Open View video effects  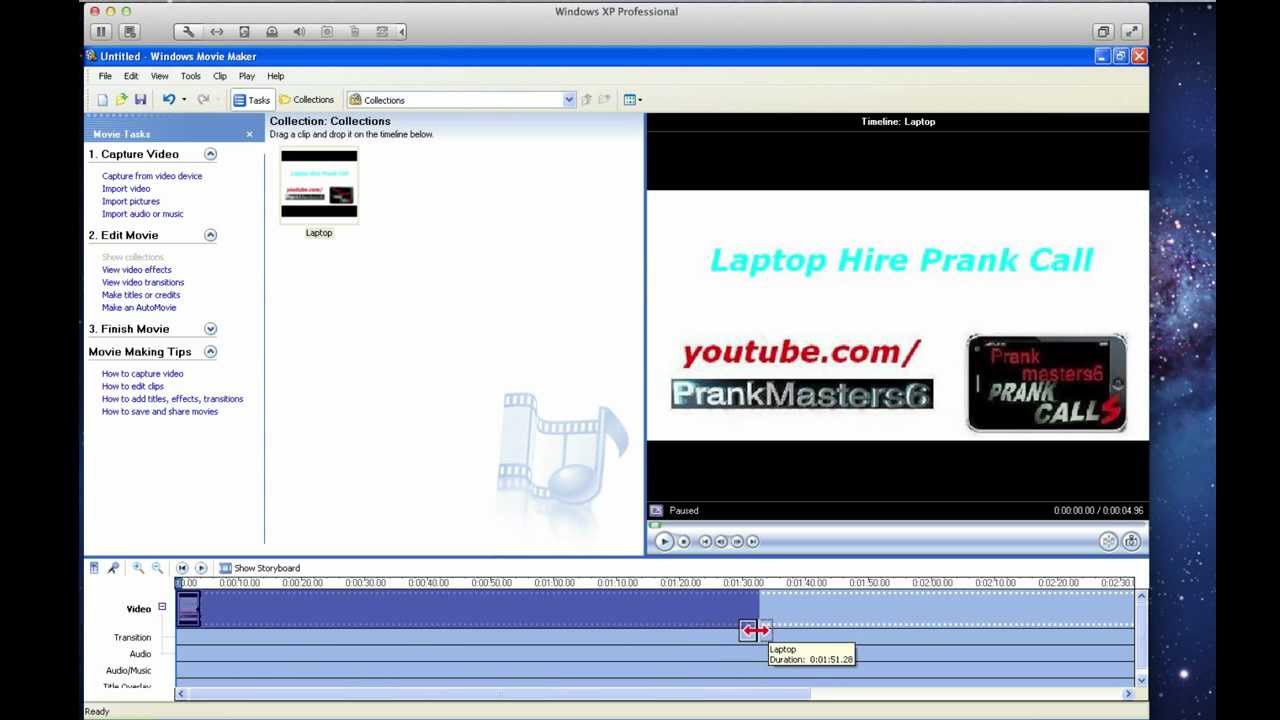(x=137, y=270)
